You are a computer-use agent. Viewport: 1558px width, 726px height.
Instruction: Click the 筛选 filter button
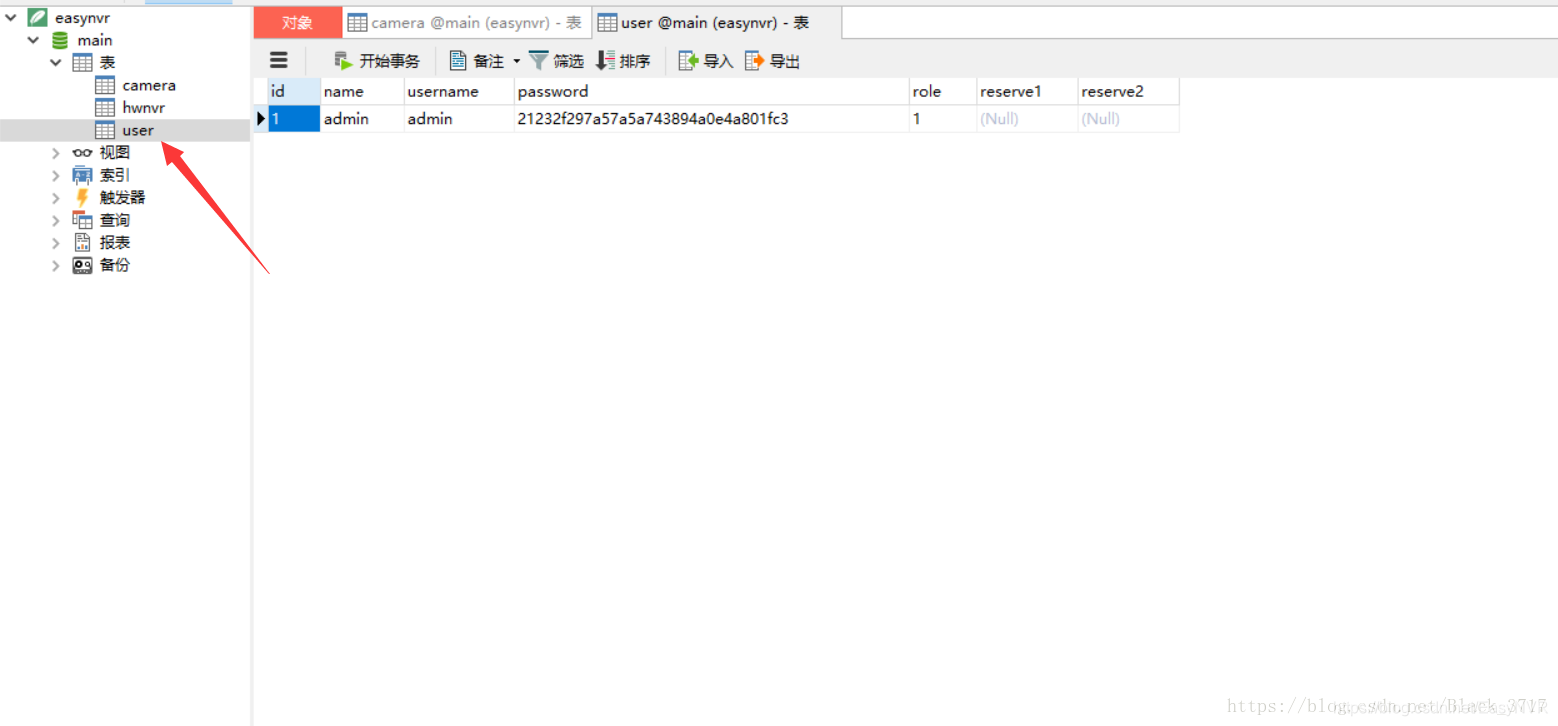(556, 61)
